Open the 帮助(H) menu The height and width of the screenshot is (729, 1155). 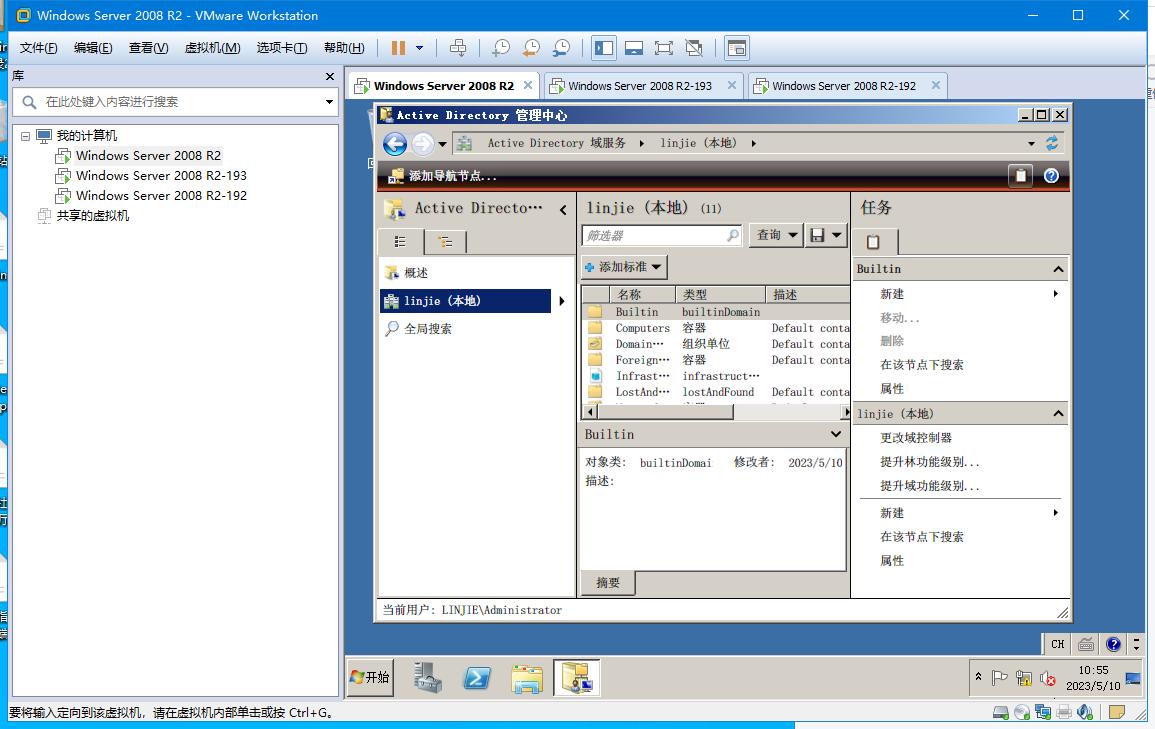344,48
